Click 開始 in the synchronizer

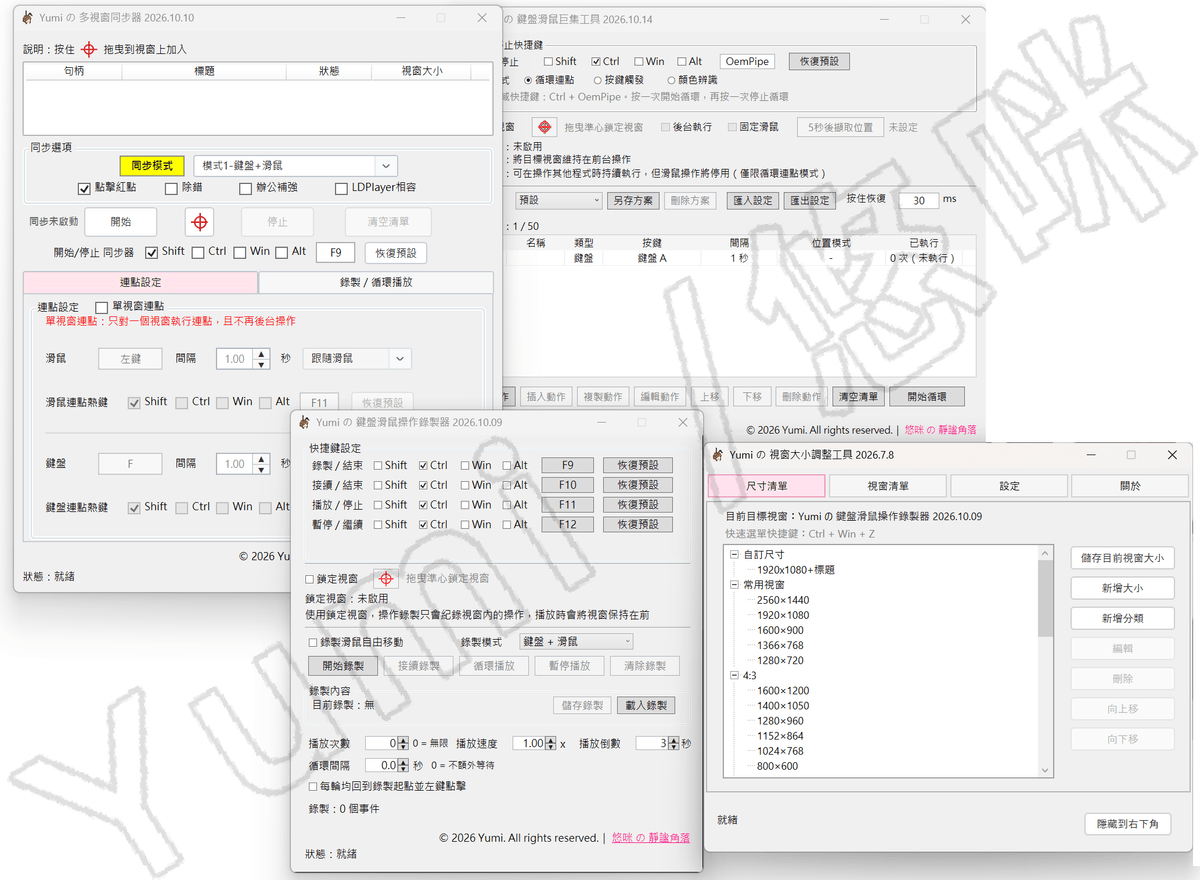click(121, 222)
